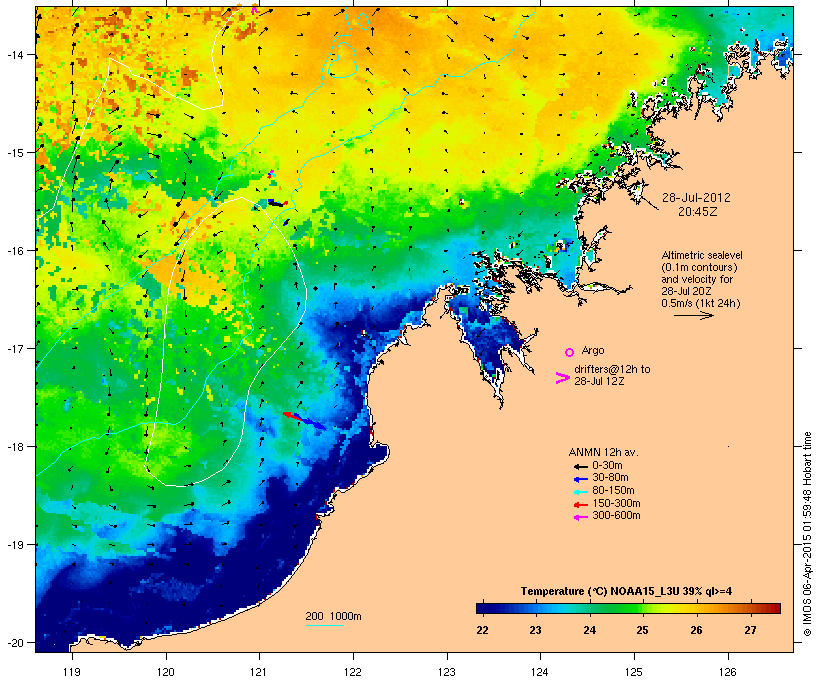
Task: Click the magenta Argo circle symbol
Action: coord(570,352)
